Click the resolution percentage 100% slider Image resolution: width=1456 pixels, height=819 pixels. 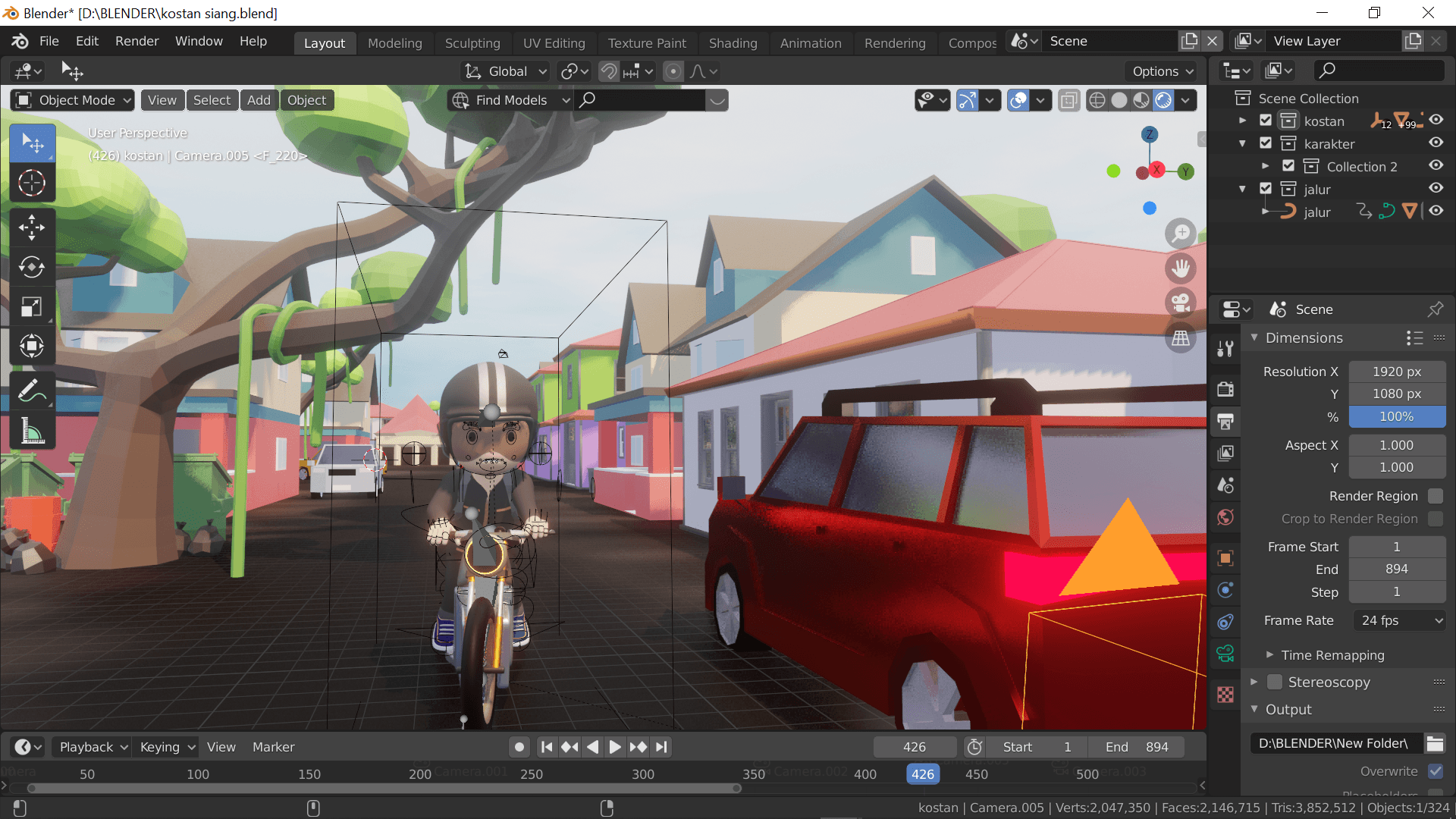tap(1396, 416)
